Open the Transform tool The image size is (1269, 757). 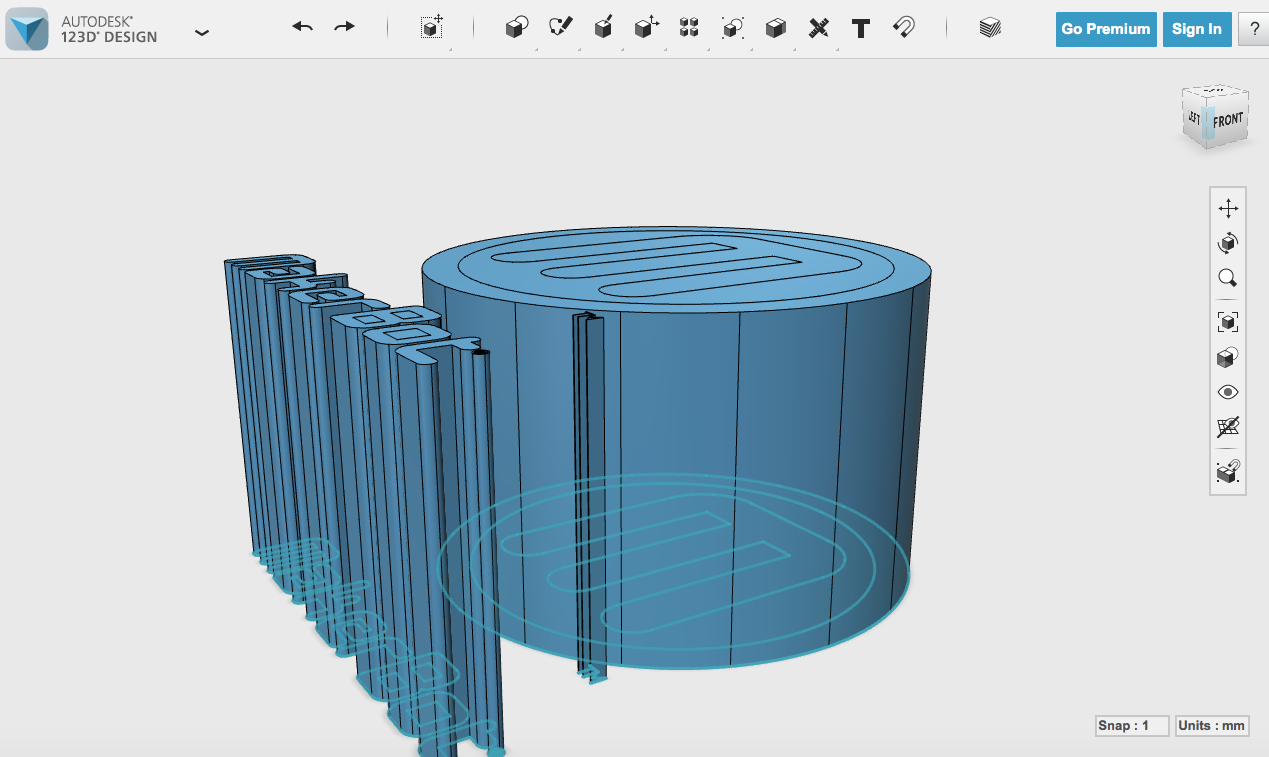coord(432,28)
